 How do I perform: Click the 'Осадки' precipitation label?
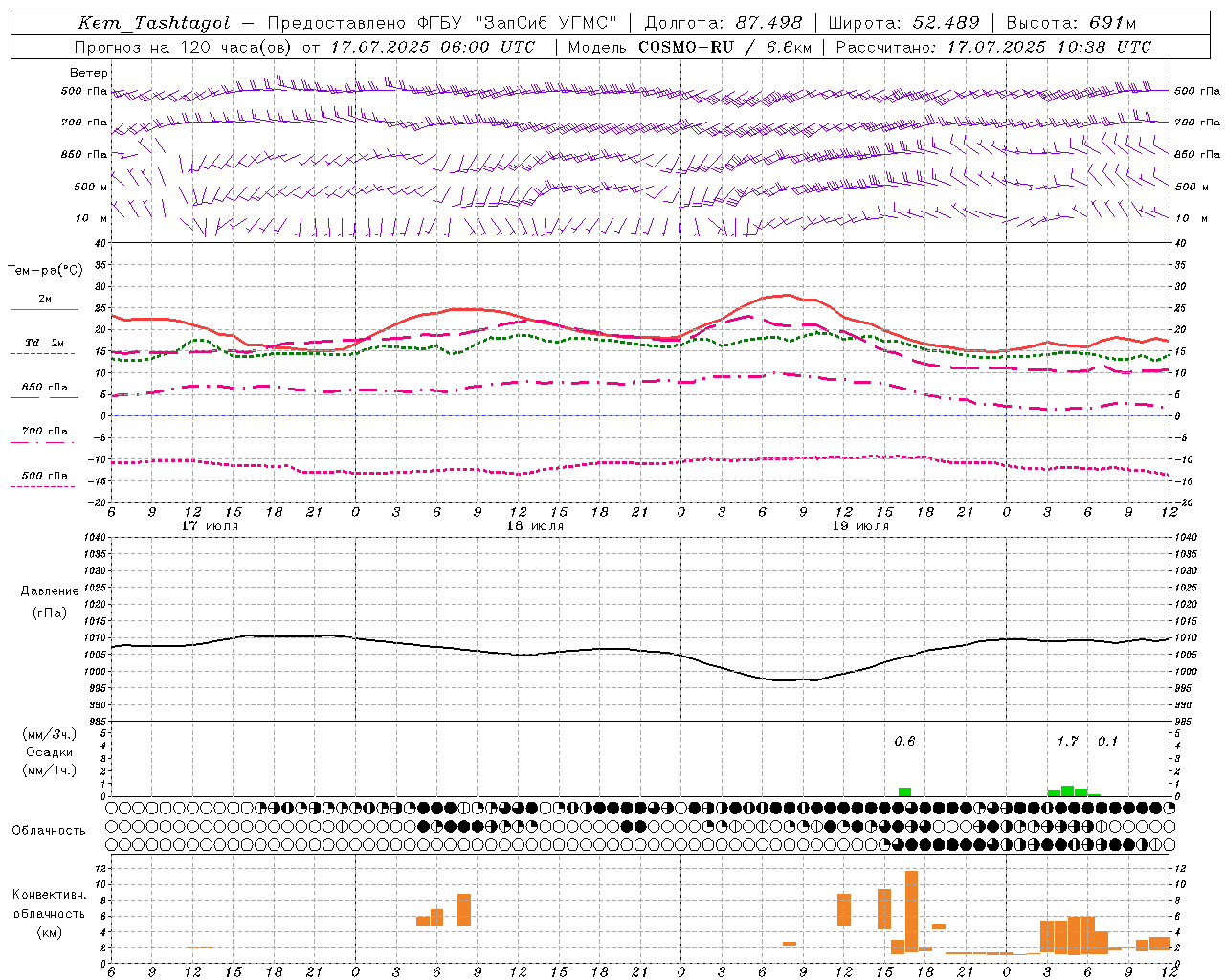50,752
